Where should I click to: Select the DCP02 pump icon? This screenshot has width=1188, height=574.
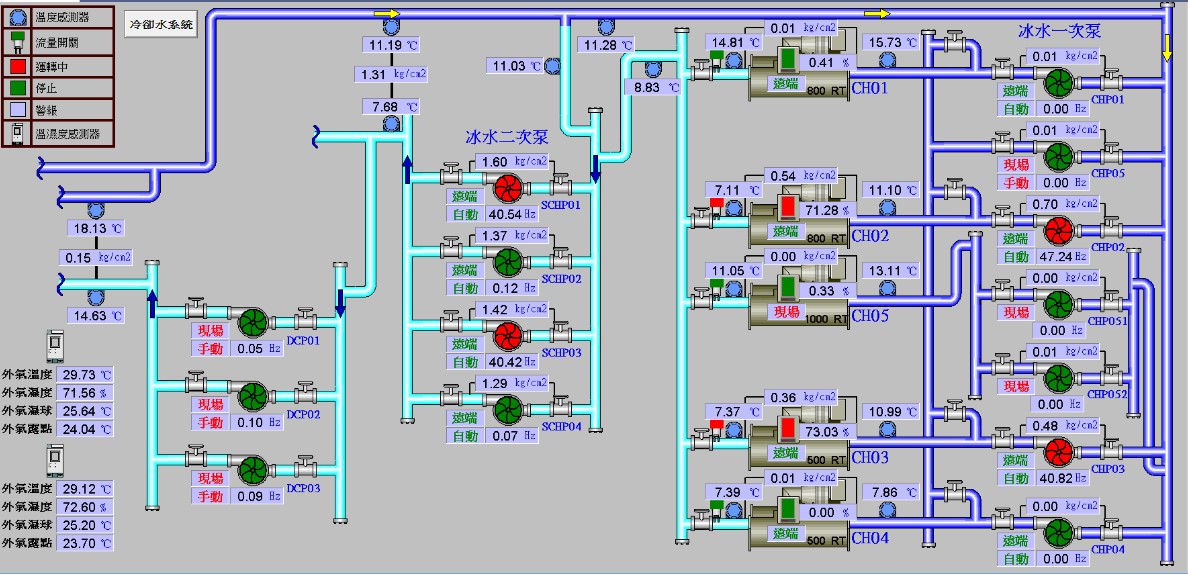click(252, 397)
